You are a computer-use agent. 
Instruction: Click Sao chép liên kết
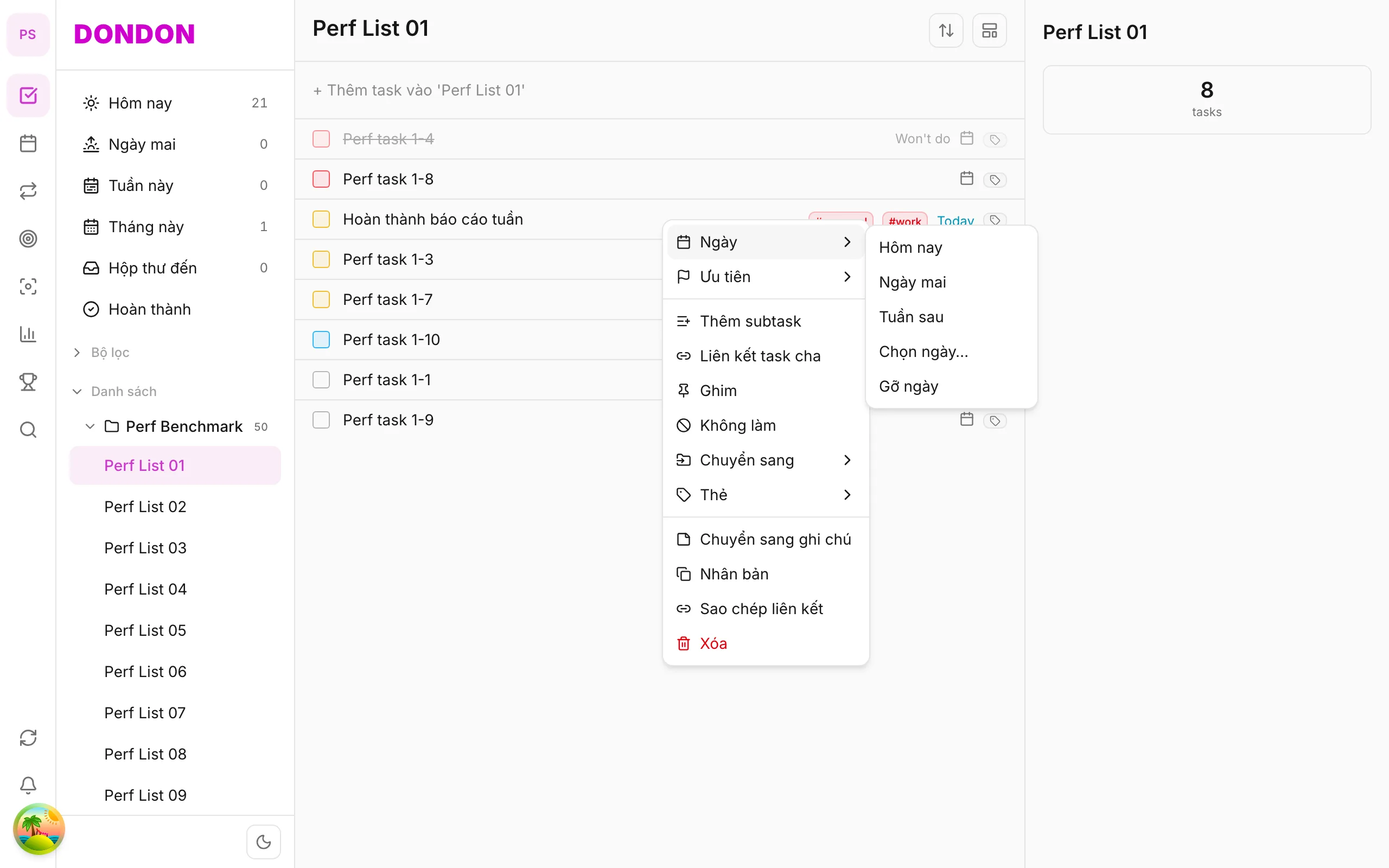(765, 609)
